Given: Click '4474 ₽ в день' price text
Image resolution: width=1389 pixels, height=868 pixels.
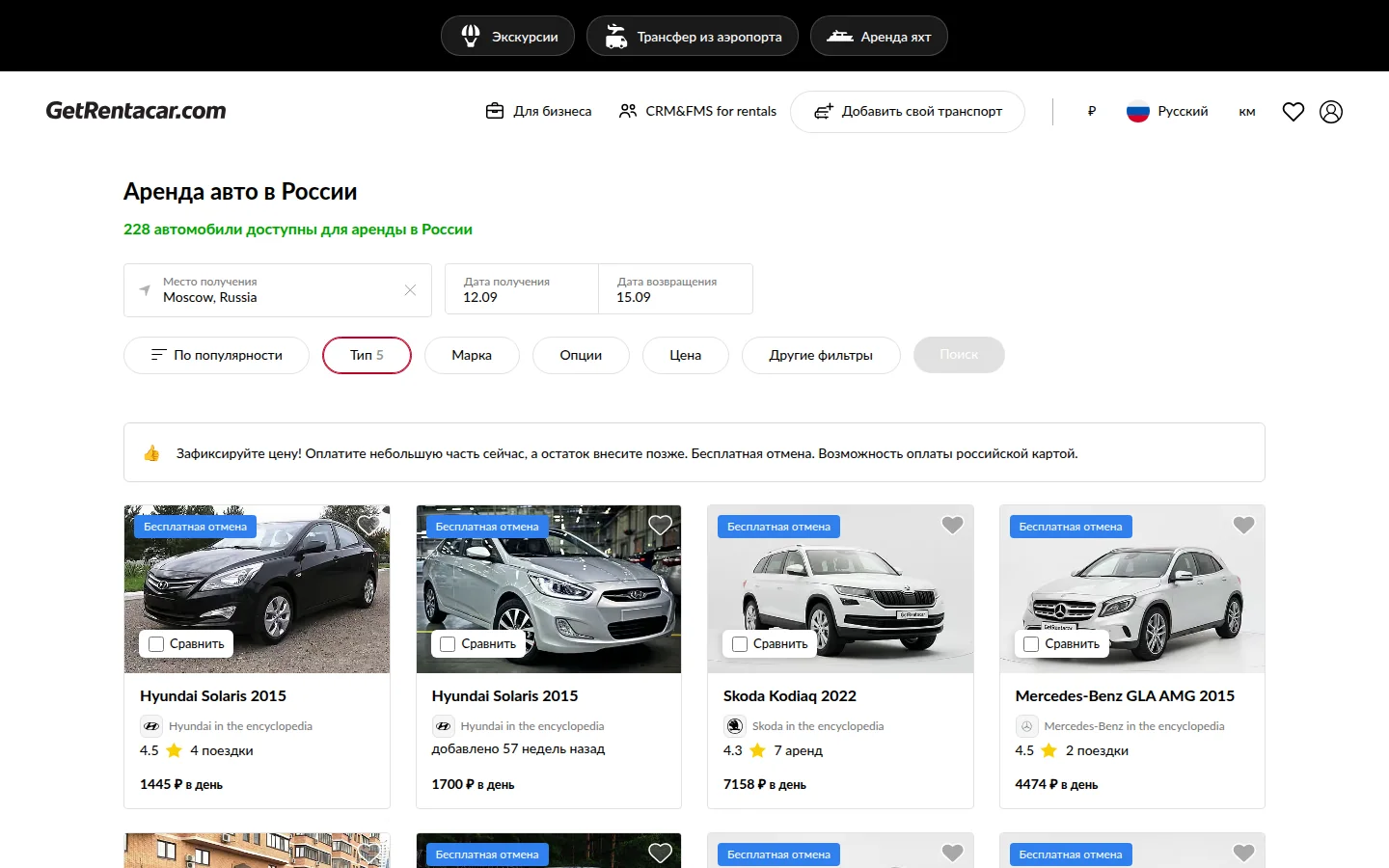Looking at the screenshot, I should click(1056, 784).
